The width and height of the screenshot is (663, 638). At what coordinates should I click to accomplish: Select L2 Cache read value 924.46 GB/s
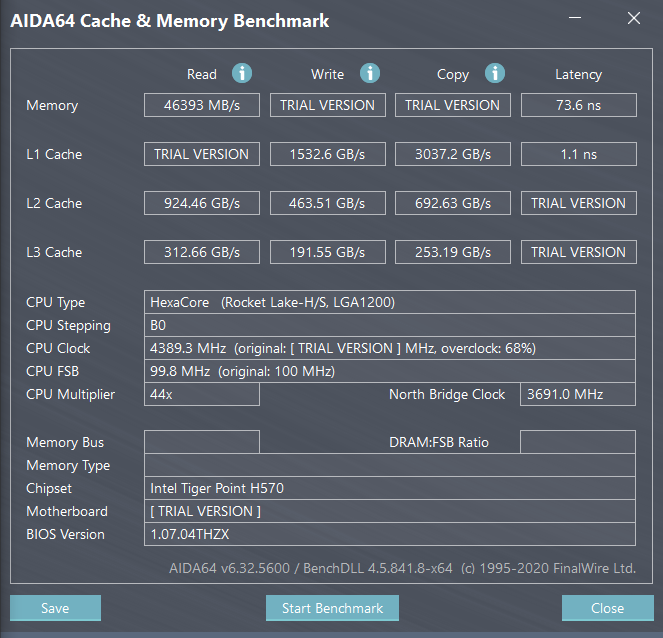pyautogui.click(x=202, y=203)
